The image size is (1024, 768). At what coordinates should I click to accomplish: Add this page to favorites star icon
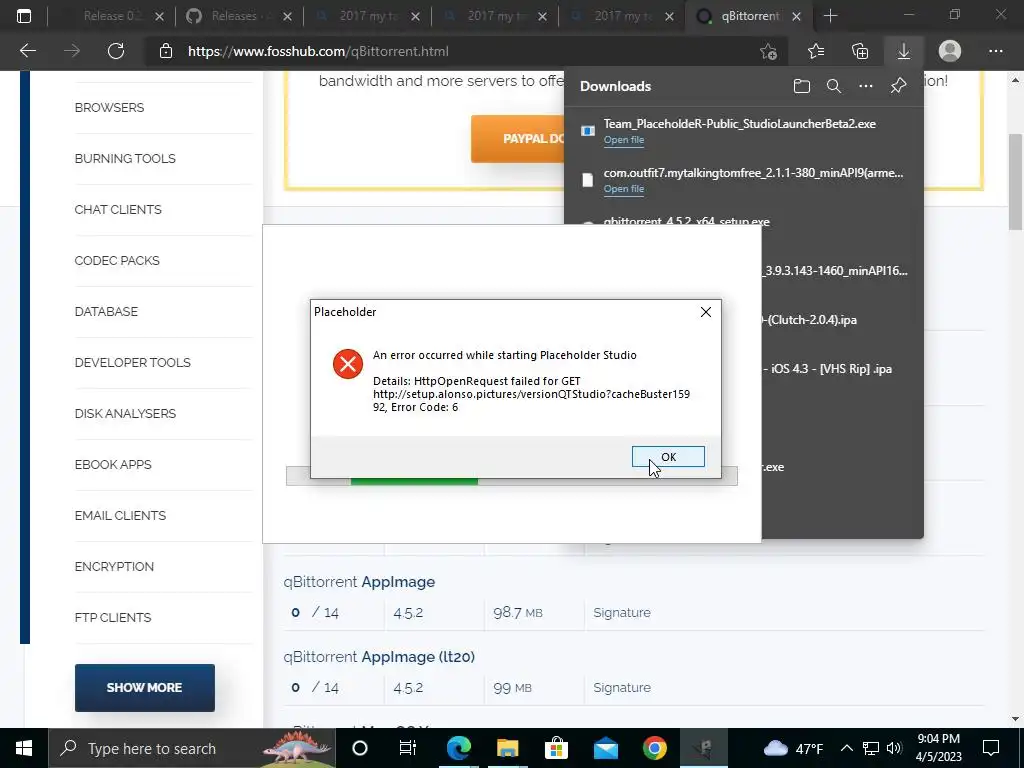pos(769,51)
